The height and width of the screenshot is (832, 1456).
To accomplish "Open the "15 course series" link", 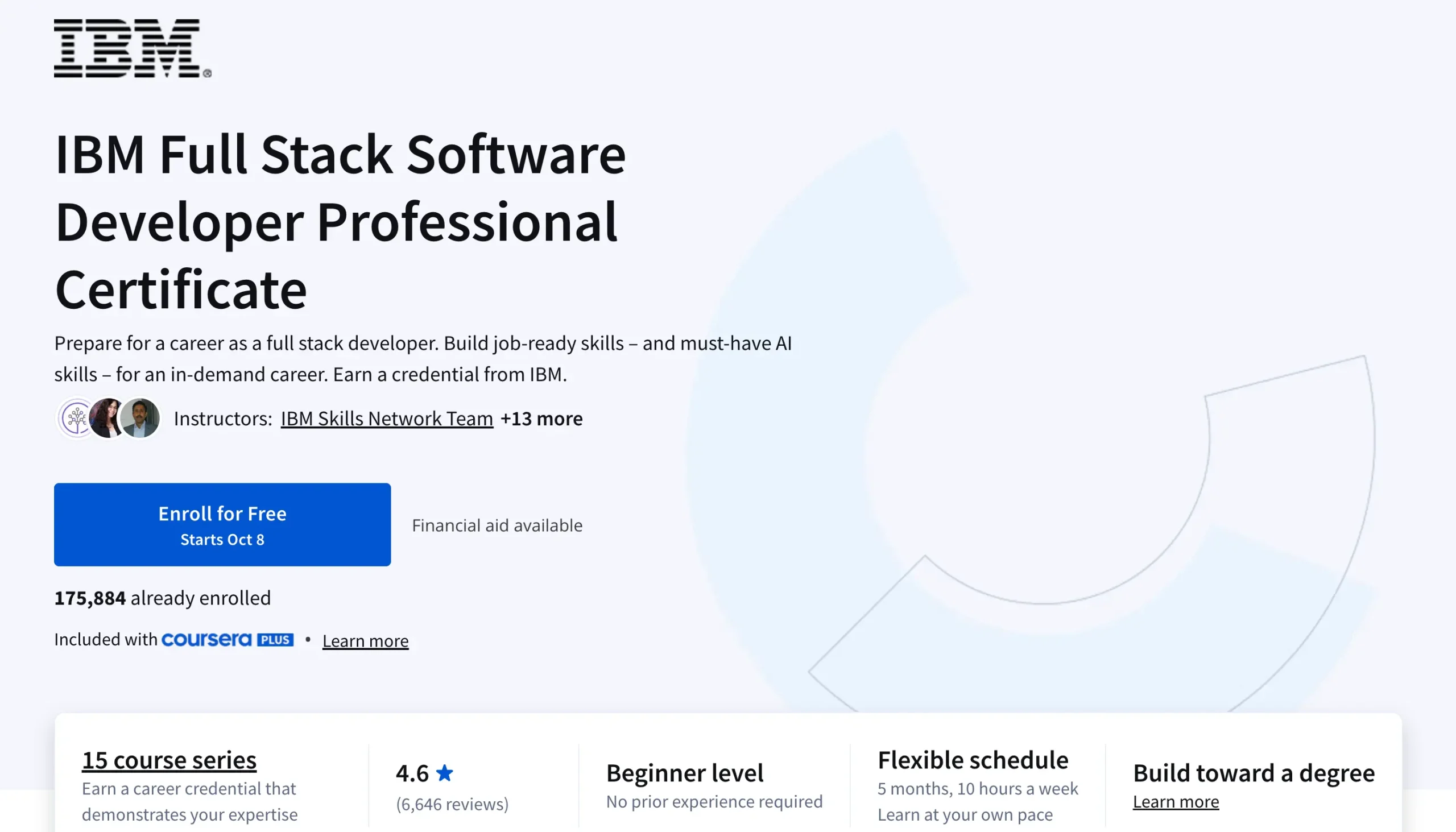I will pos(169,760).
